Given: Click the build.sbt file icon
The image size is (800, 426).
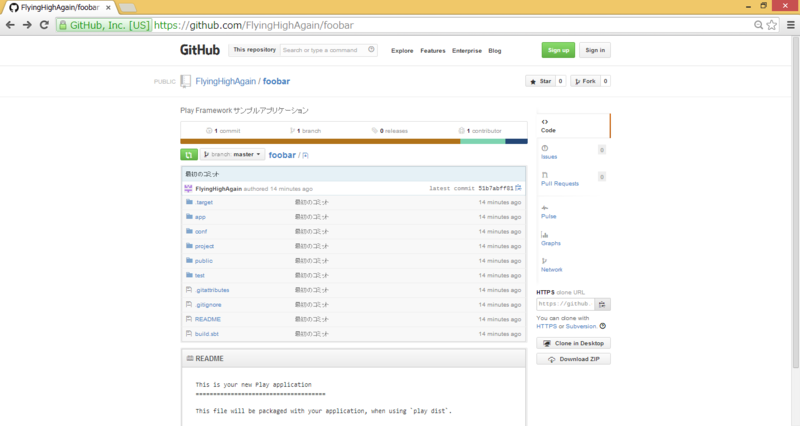Looking at the screenshot, I should tap(189, 334).
